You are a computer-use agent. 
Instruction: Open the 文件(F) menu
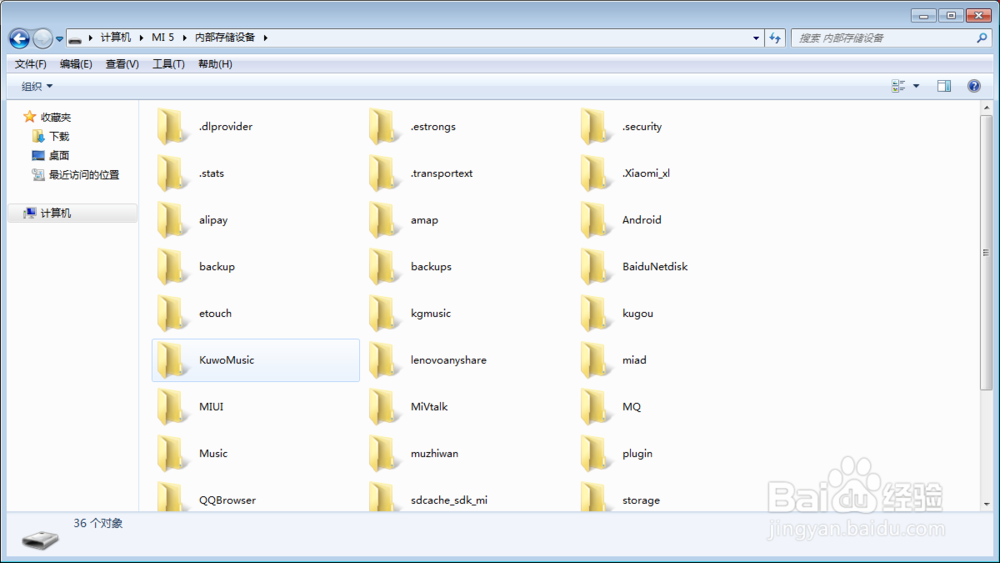point(31,64)
